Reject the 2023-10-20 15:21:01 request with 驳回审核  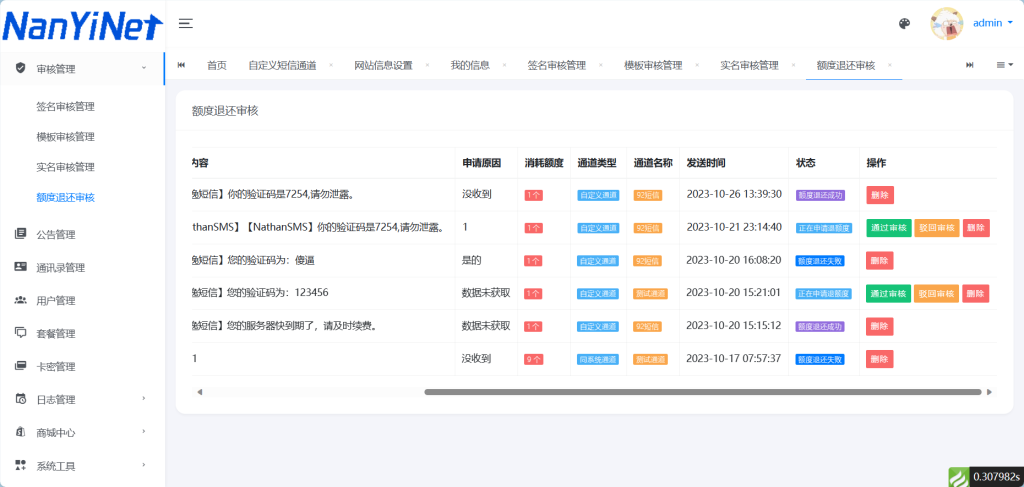click(936, 293)
